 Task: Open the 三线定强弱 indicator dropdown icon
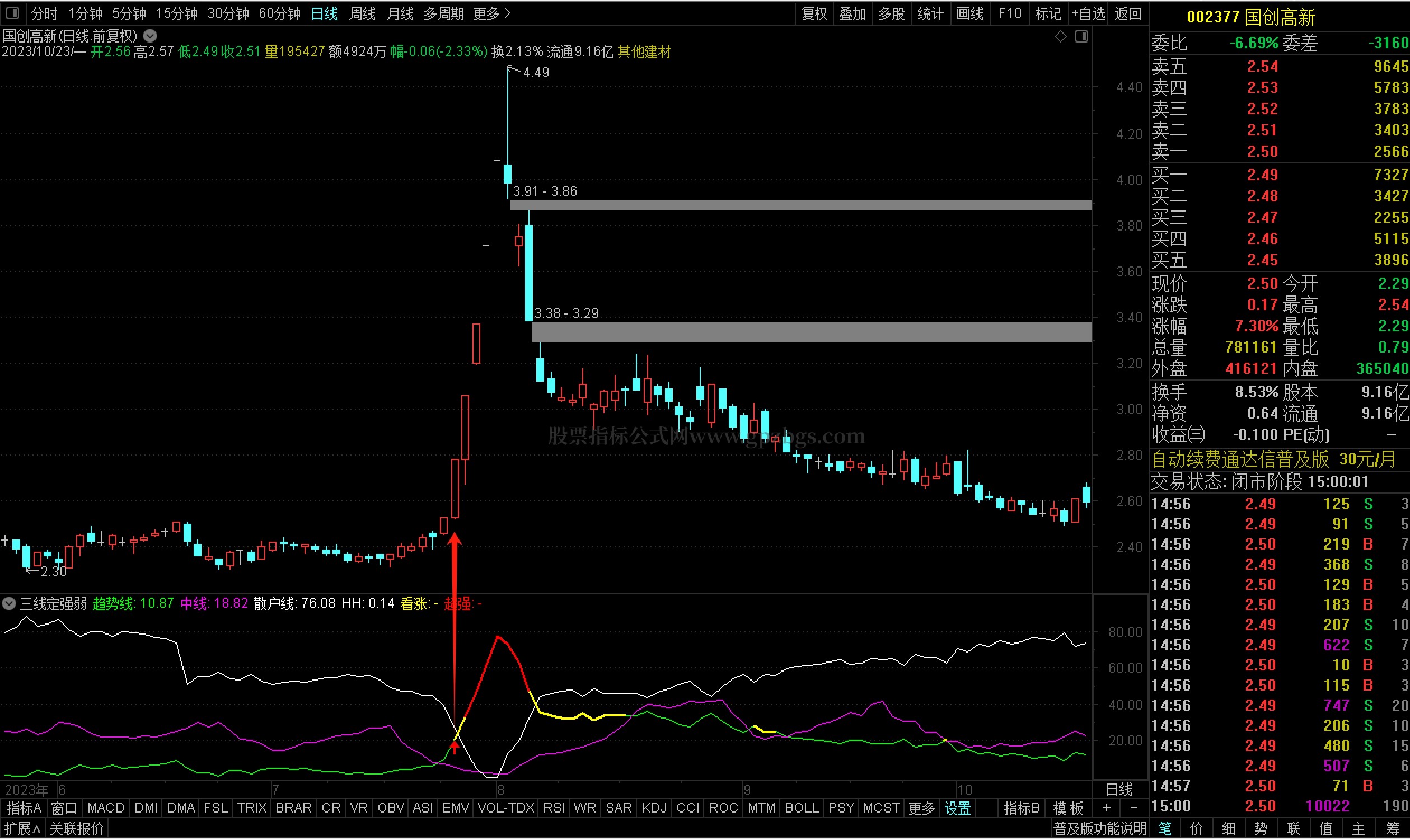click(9, 604)
